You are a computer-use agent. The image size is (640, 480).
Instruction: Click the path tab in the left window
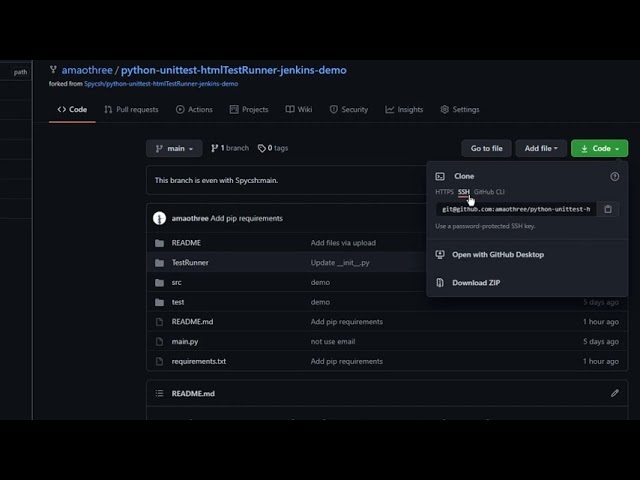[20, 72]
